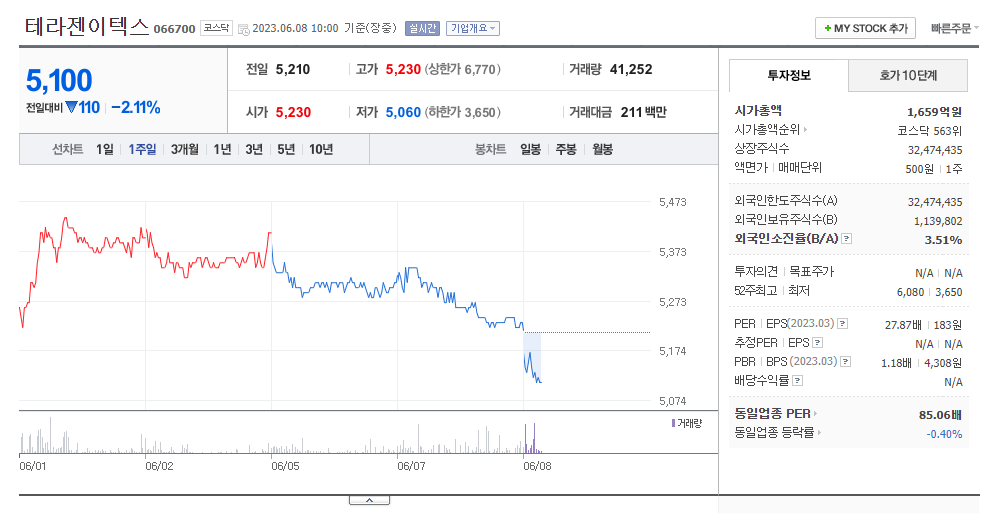Click the 외국인소진율 value 3.51%
Screen dimensions: 1000x513
pyautogui.click(x=943, y=240)
